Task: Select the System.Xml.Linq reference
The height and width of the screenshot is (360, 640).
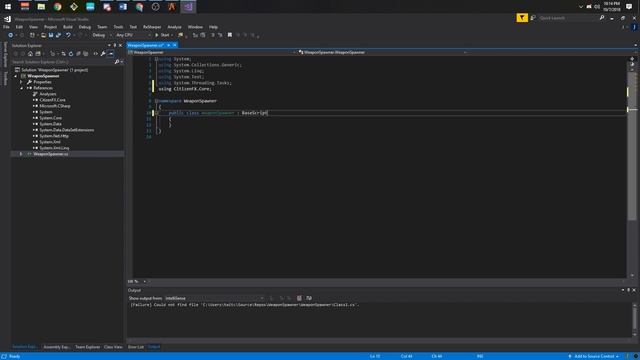Action: tap(54, 148)
